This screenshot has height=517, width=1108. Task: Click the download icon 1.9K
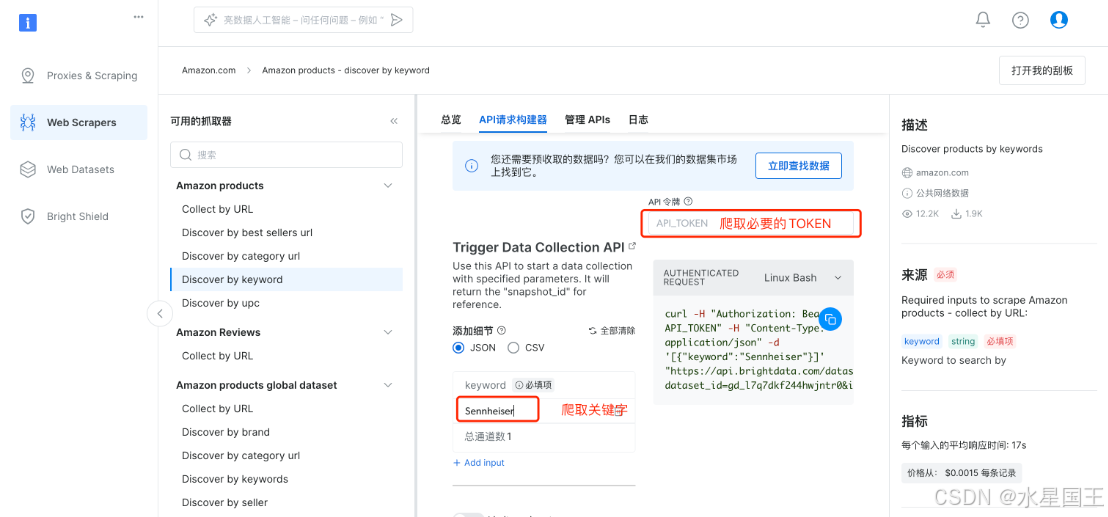pyautogui.click(x=957, y=213)
